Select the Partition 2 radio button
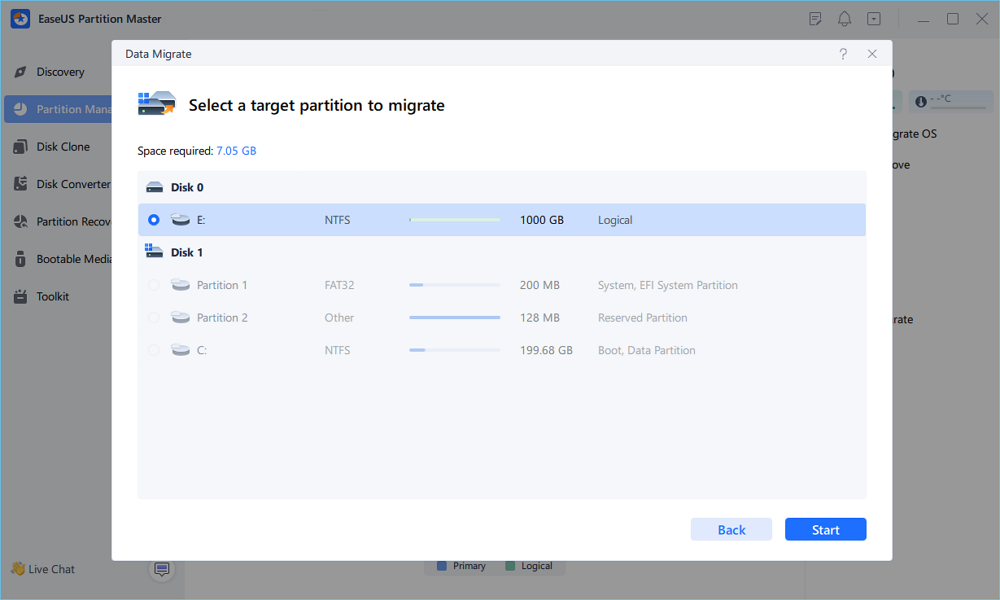 154,318
